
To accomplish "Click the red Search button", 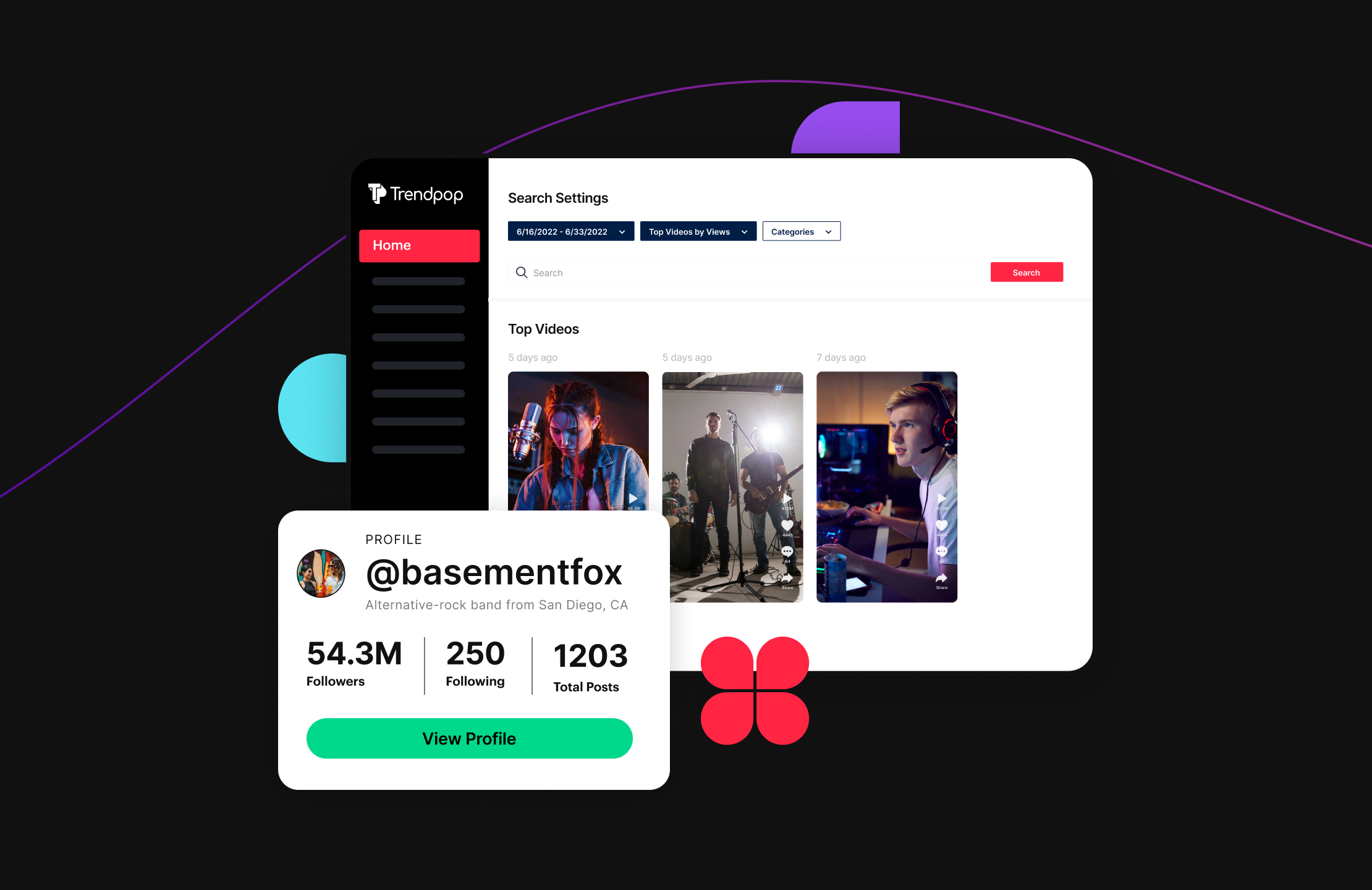I will click(x=1027, y=273).
